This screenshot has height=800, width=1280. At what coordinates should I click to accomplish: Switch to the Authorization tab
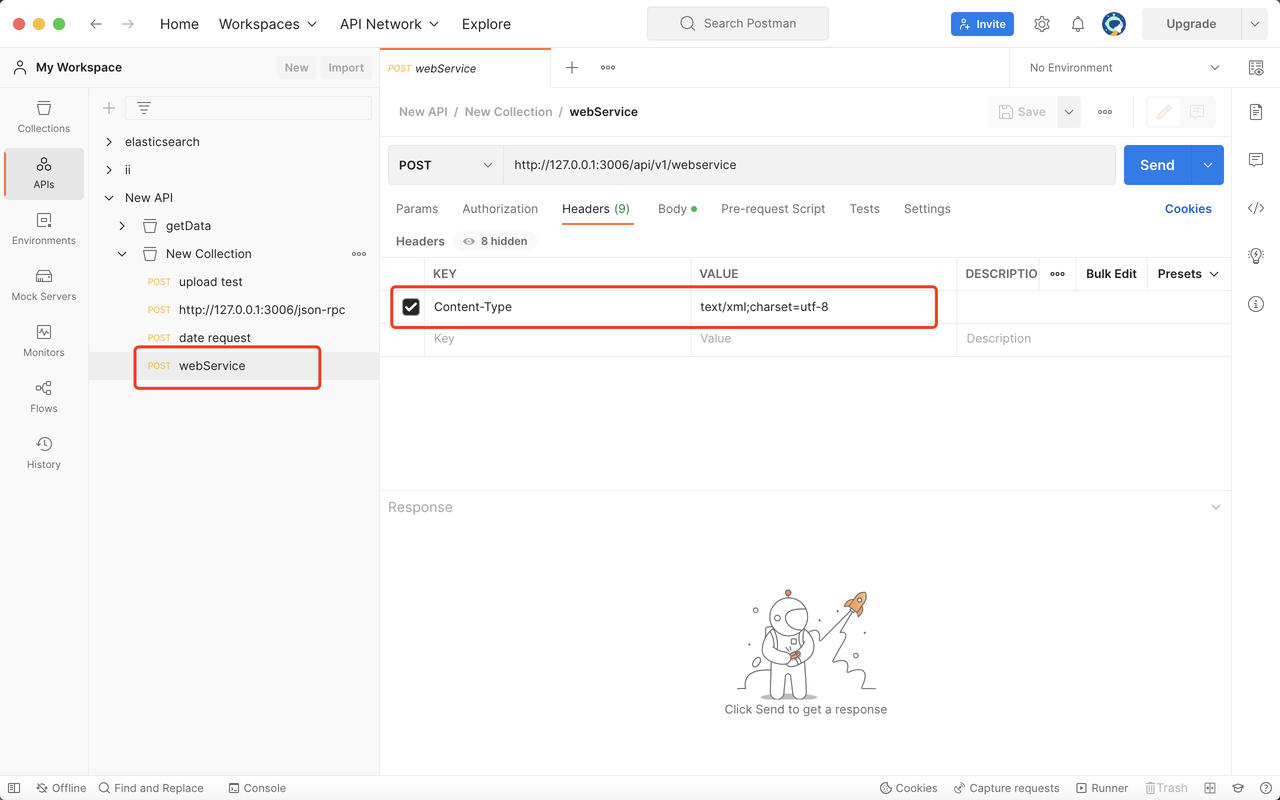click(500, 209)
